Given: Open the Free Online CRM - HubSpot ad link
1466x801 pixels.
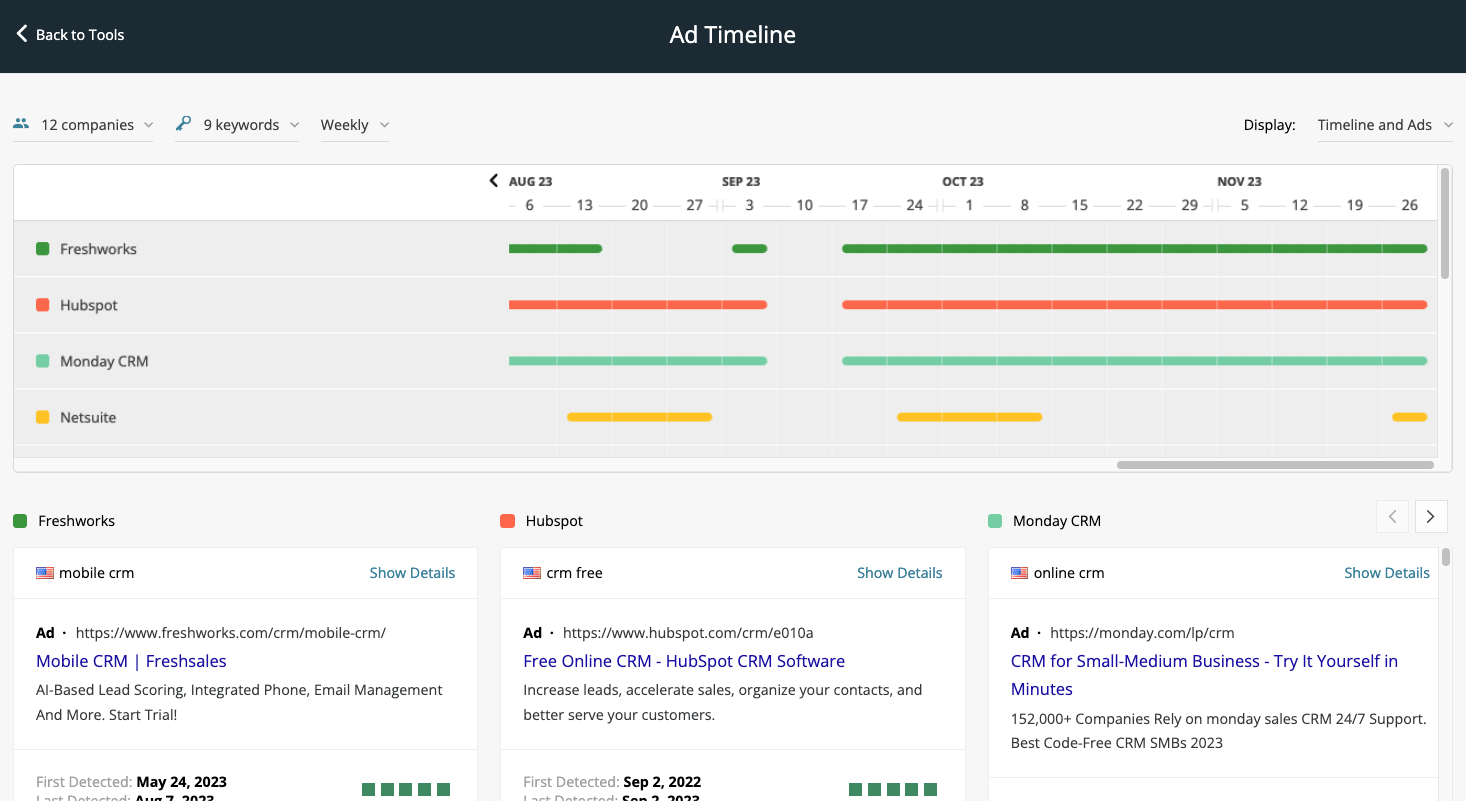Looking at the screenshot, I should coord(684,661).
